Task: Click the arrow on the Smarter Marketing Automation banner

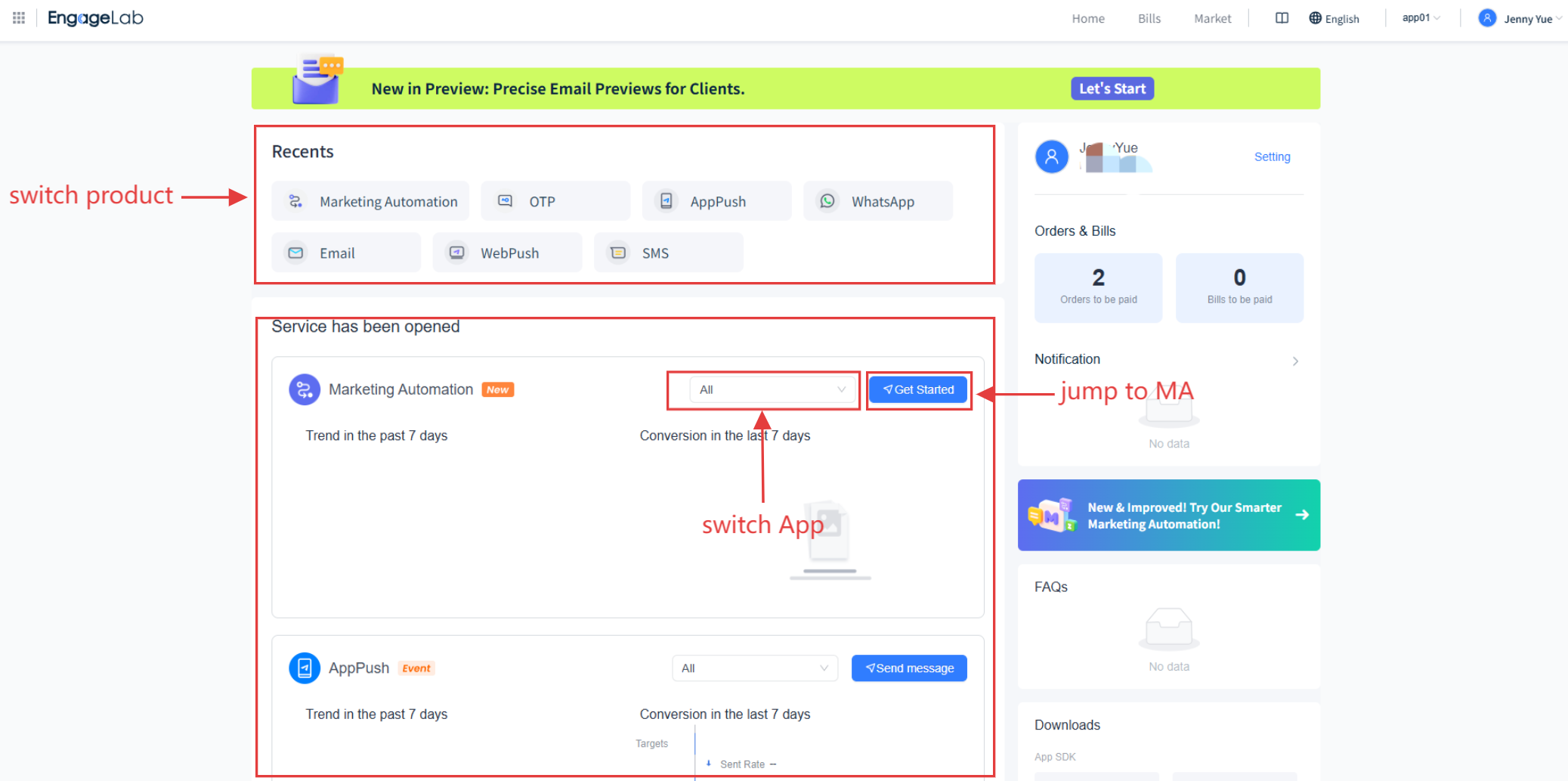Action: coord(1302,515)
